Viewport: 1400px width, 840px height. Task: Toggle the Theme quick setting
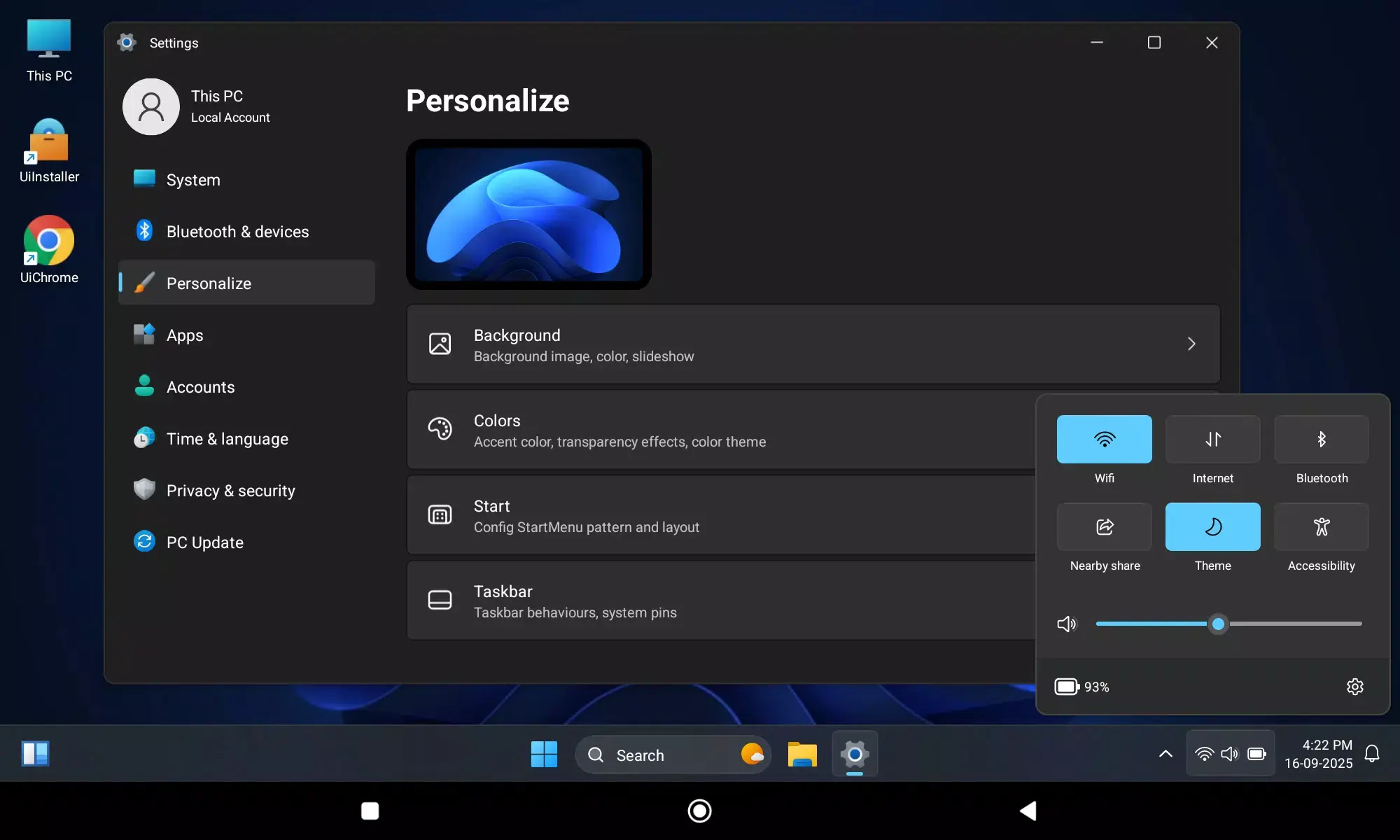(x=1212, y=527)
